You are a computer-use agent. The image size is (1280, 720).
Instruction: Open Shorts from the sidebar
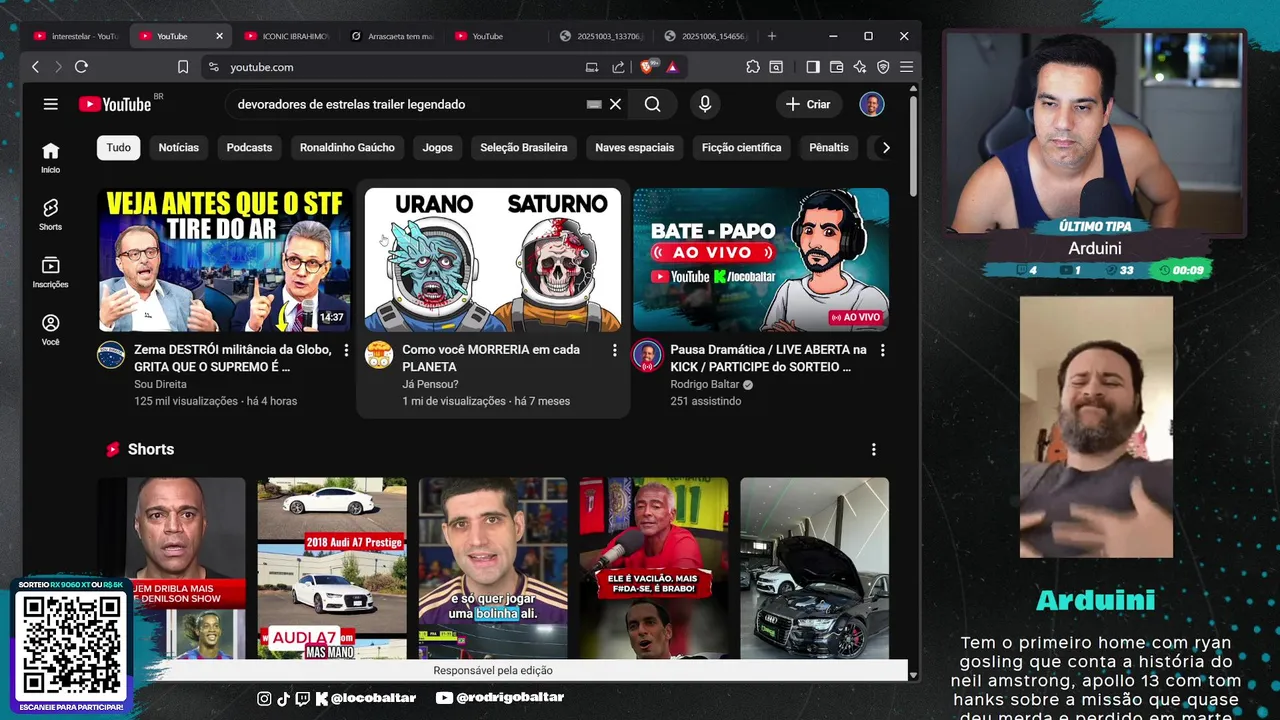click(50, 214)
